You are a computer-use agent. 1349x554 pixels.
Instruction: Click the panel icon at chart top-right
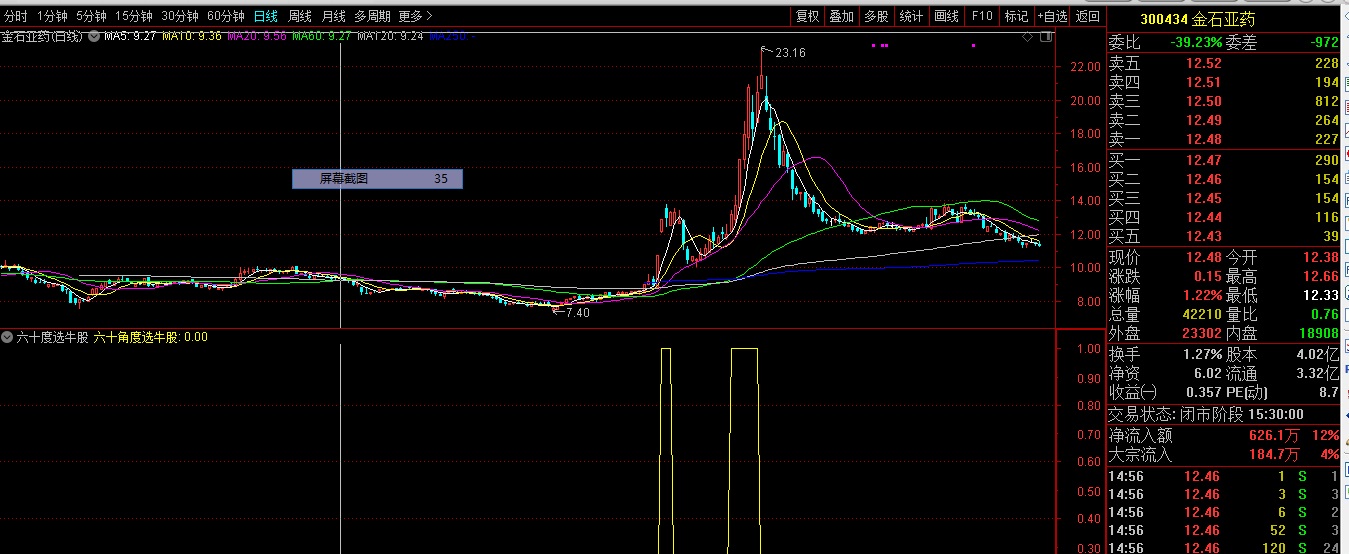[1046, 37]
